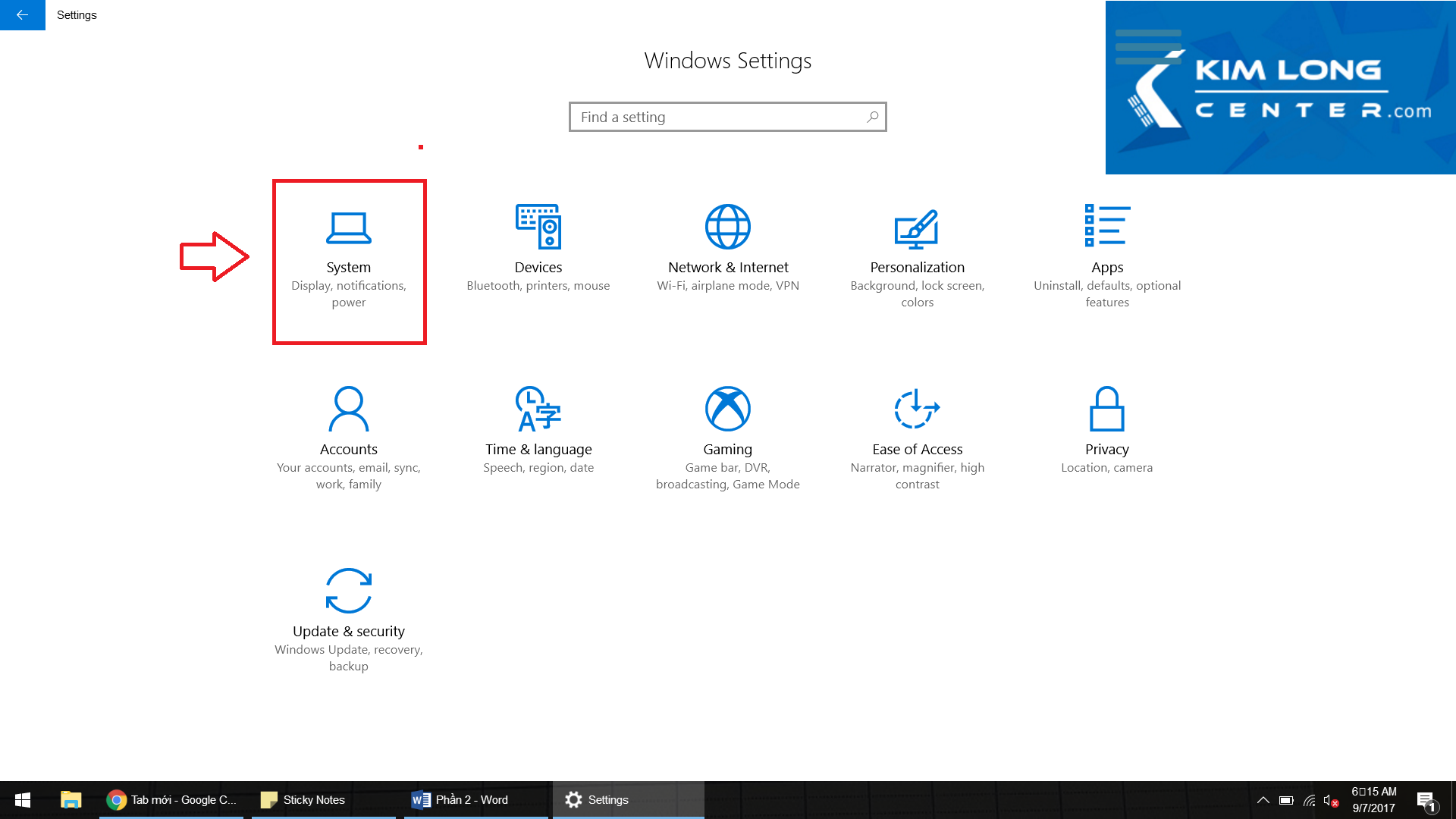Open the Action Center notification icon

click(x=1426, y=800)
